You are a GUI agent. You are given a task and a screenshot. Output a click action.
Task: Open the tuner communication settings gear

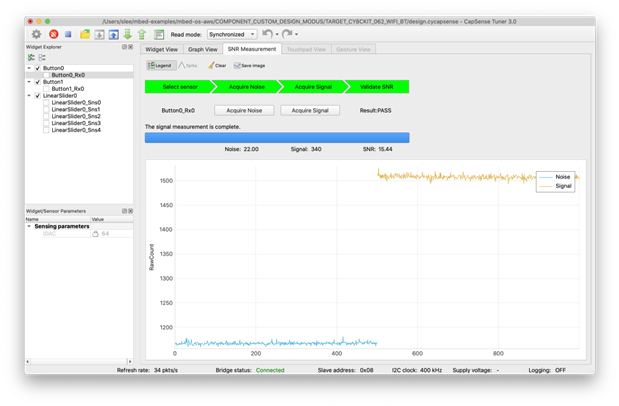pyautogui.click(x=36, y=34)
